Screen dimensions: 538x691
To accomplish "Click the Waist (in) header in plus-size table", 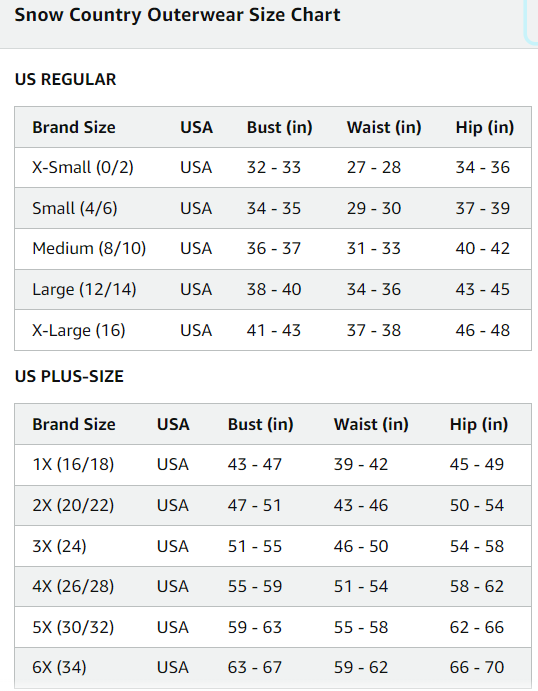I will coord(371,424).
